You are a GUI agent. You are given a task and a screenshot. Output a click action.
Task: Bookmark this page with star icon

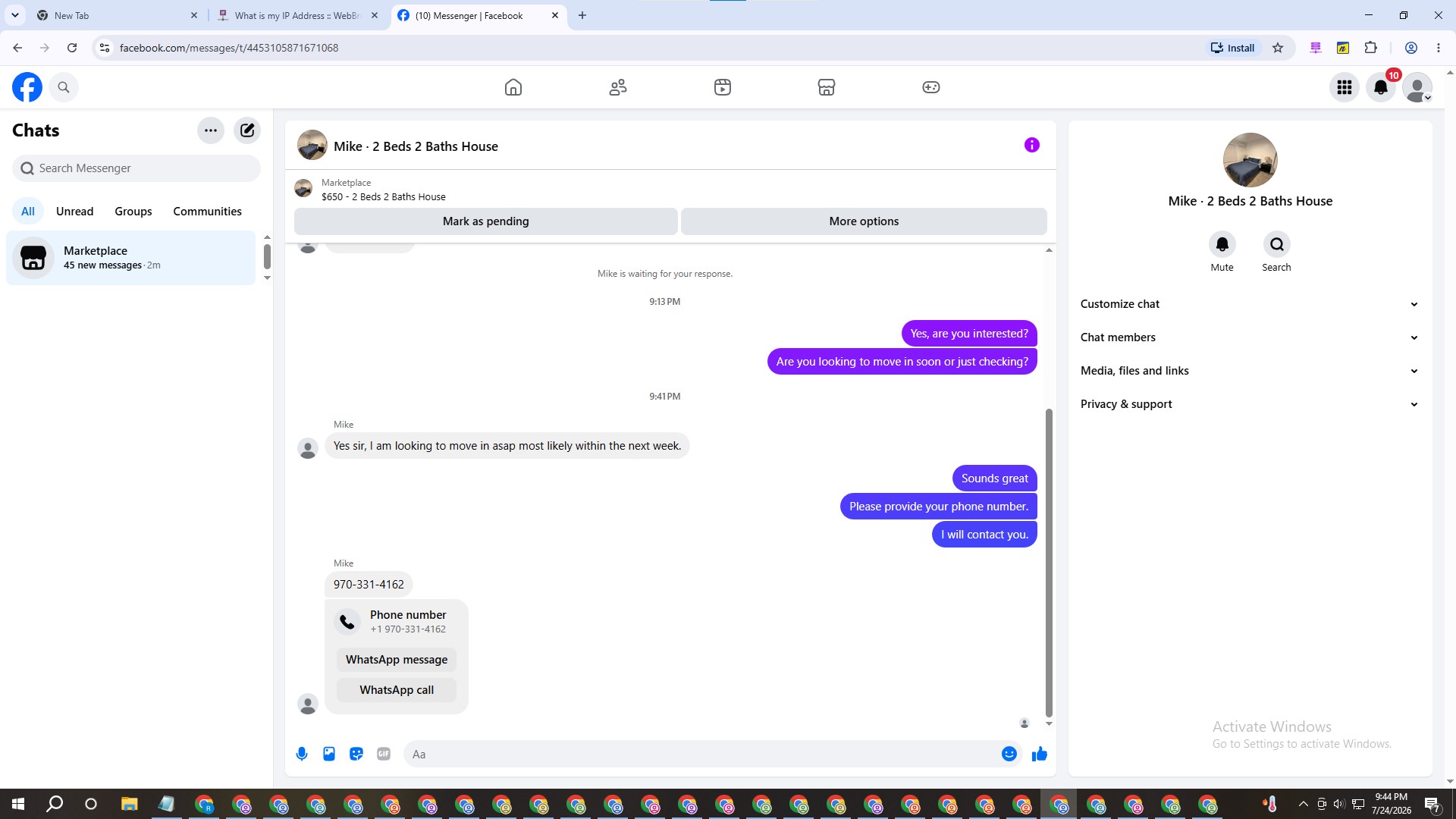[x=1278, y=48]
